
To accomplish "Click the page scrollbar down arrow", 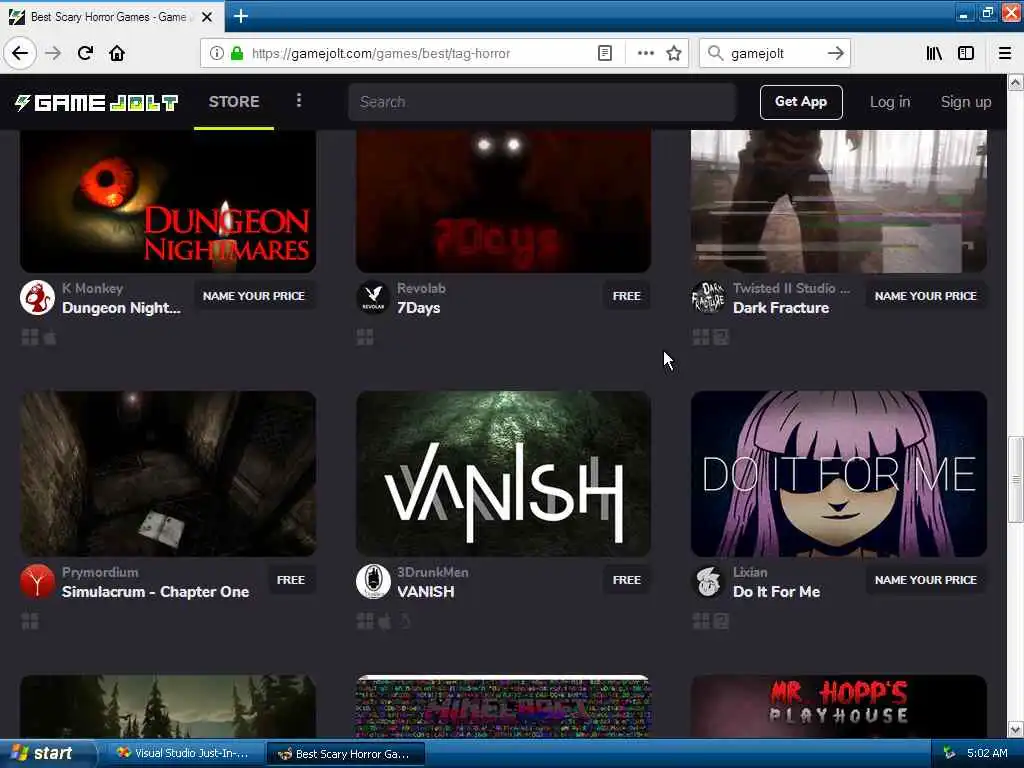I will click(1016, 729).
